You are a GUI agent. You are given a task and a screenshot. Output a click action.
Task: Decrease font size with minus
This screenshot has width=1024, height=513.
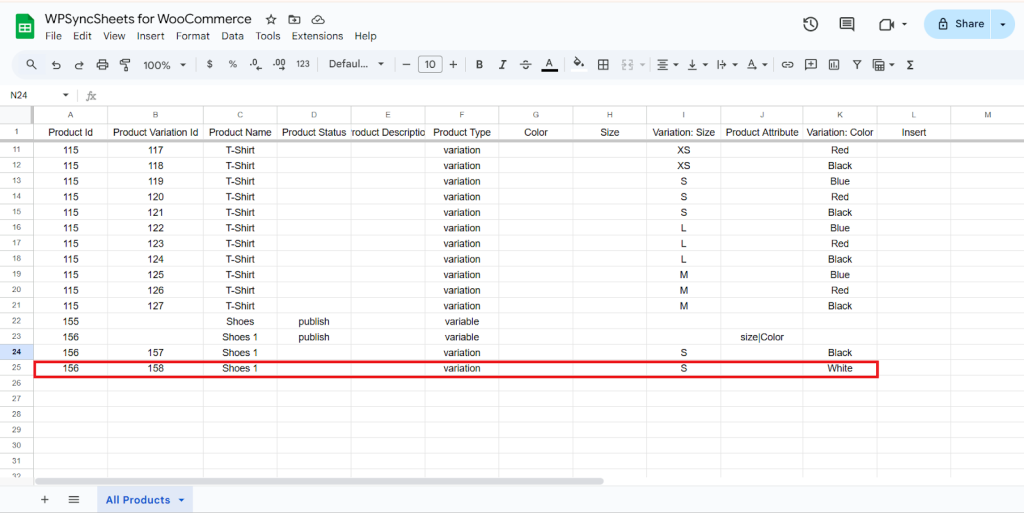[406, 65]
